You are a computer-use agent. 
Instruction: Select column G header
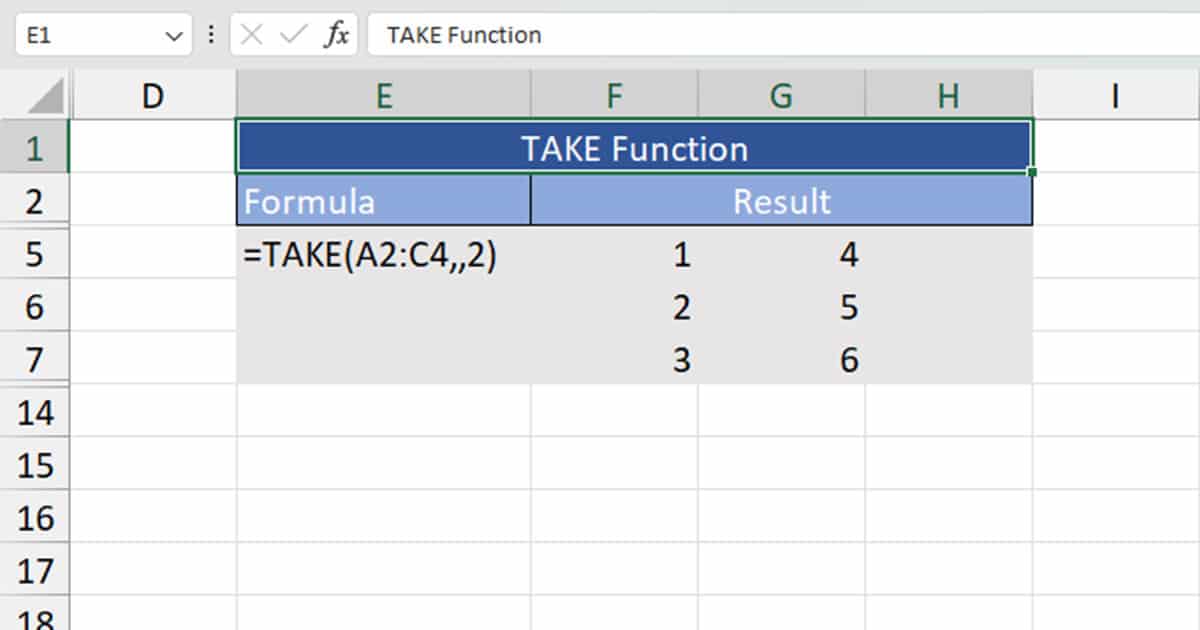click(781, 95)
